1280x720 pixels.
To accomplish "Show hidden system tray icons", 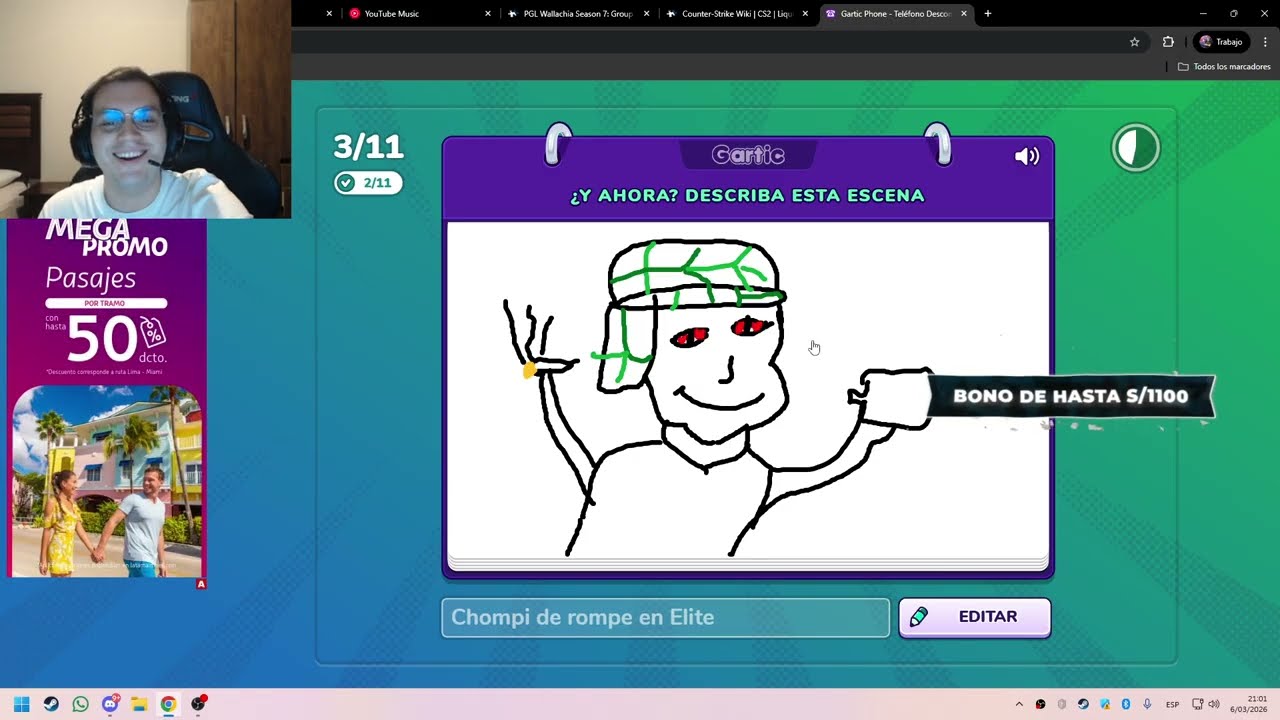I will (1019, 704).
